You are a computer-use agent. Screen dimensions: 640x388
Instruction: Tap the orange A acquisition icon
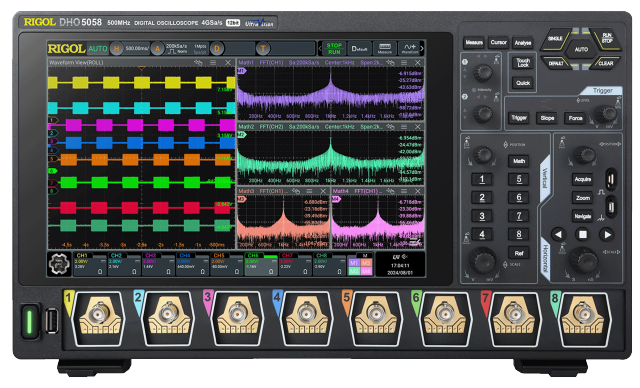[157, 49]
